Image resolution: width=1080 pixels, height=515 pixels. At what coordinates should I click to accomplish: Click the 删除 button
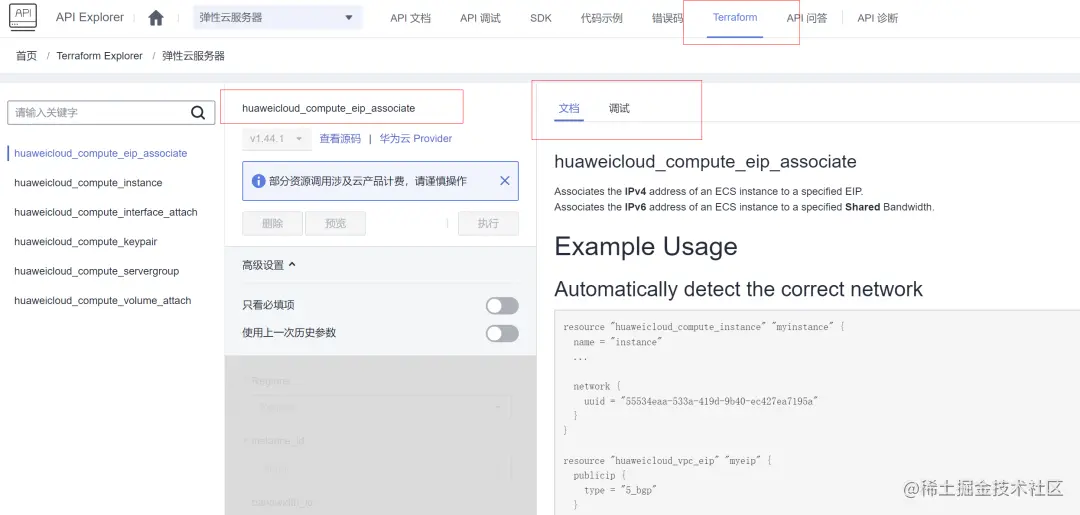pos(272,224)
